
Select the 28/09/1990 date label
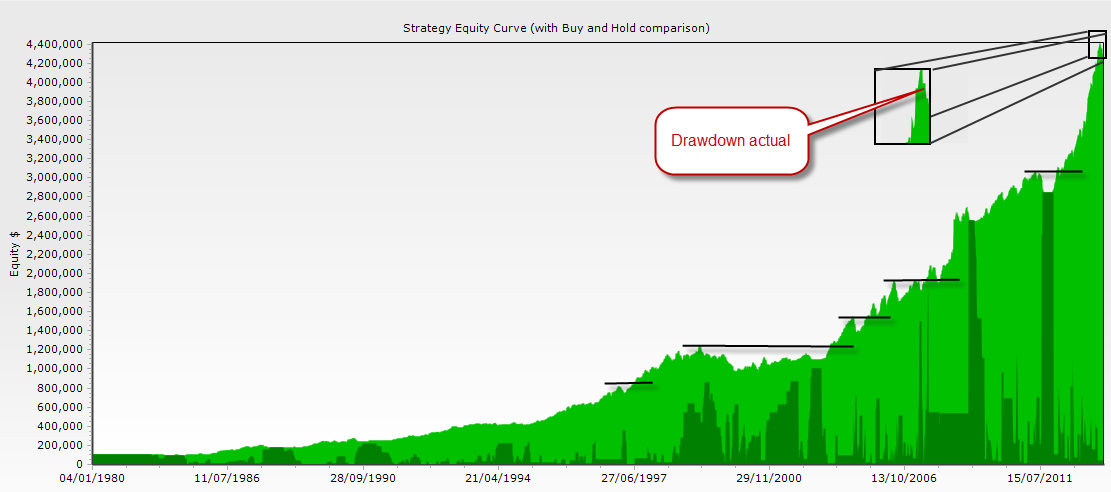[362, 479]
